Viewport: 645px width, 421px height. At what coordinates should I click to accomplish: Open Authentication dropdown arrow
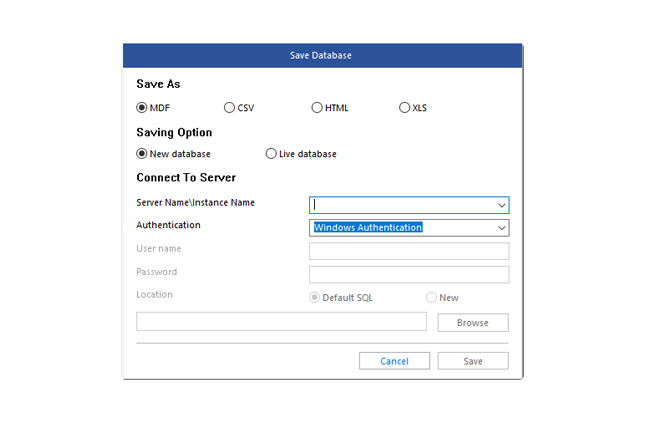coord(501,228)
